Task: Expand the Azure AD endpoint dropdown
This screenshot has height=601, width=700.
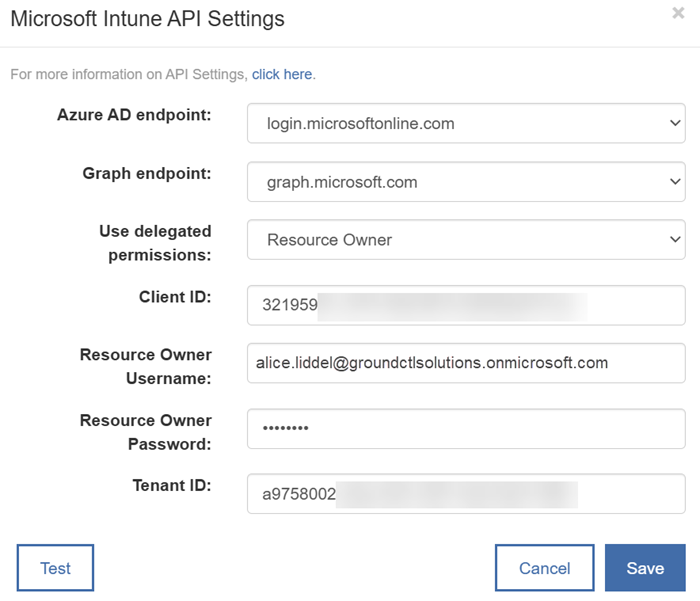Action: point(465,124)
